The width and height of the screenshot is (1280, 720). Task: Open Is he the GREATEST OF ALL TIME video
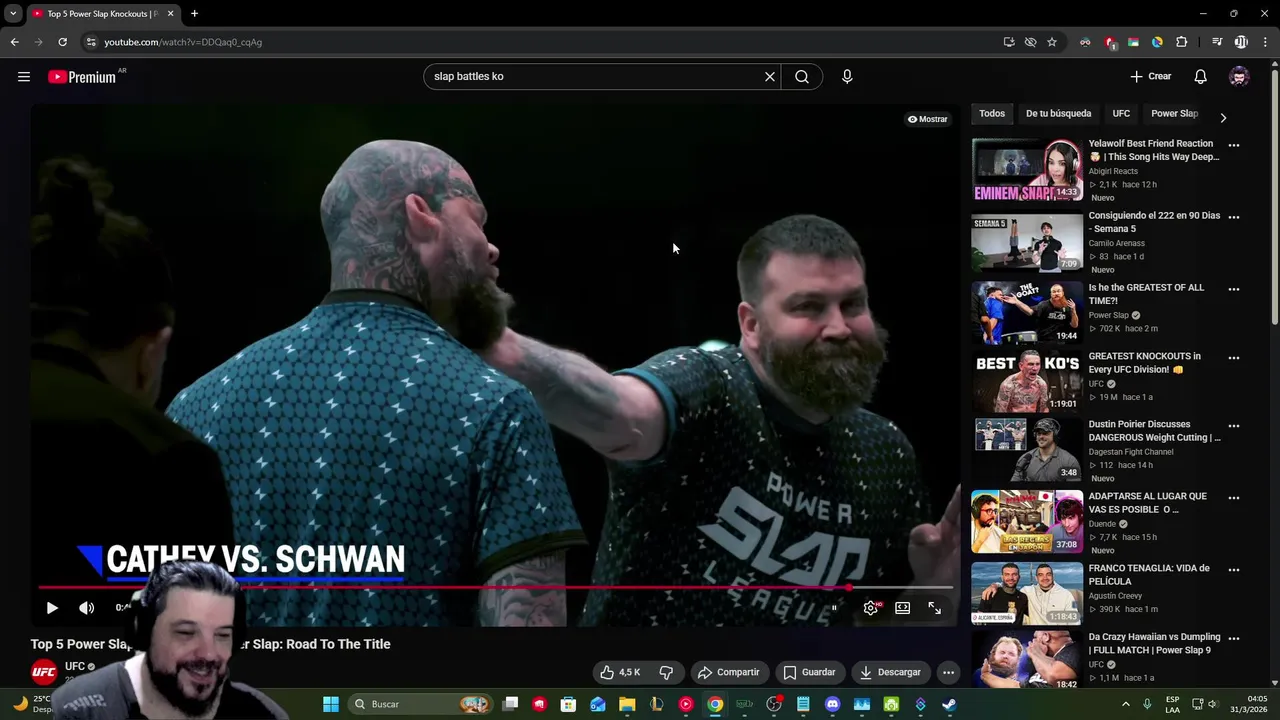pos(1027,314)
